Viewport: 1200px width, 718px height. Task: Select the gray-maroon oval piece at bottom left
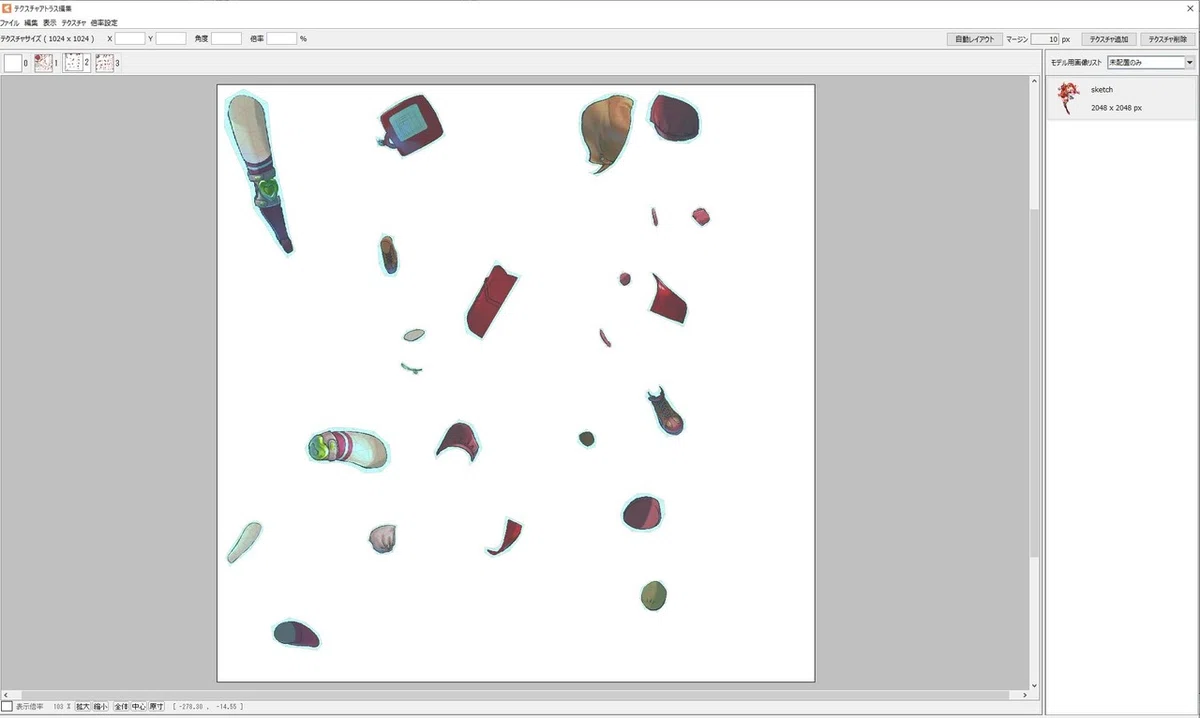coord(296,633)
